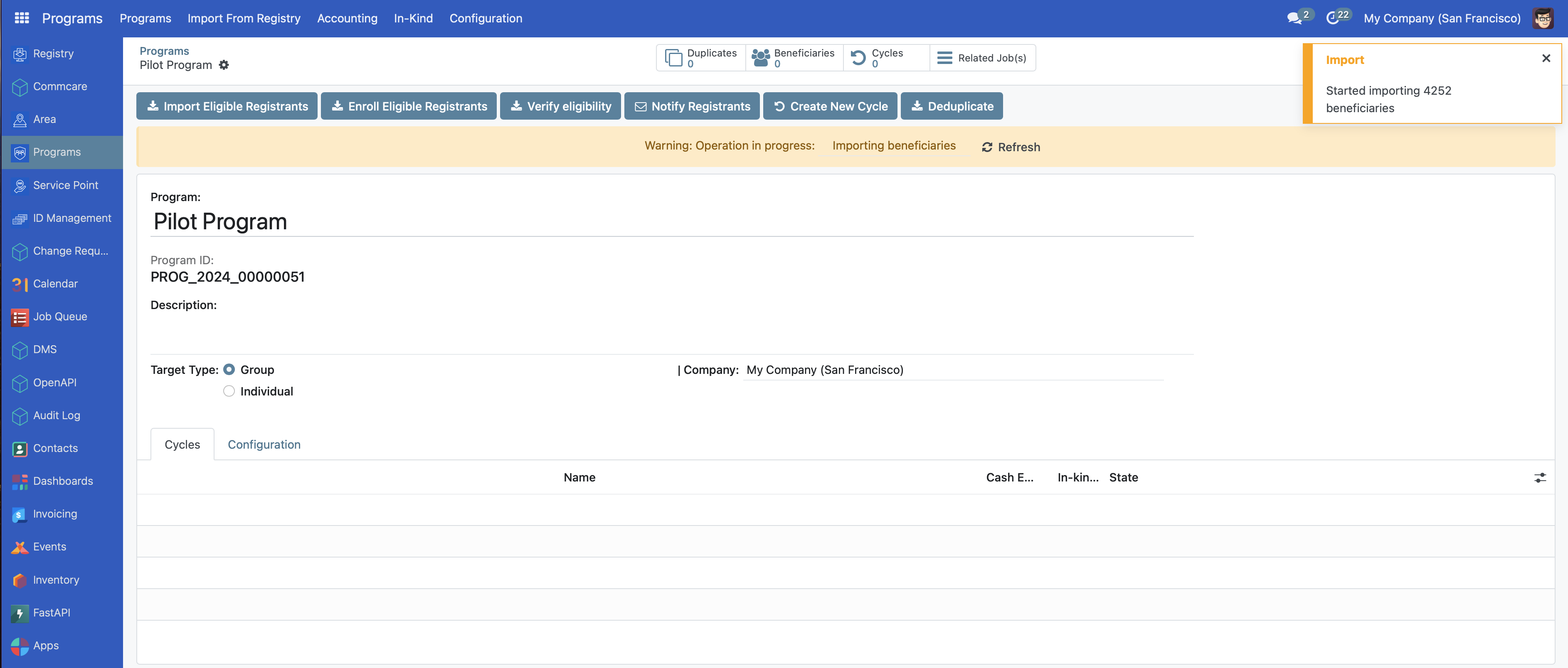Open the Cycles filter settings control
This screenshot has height=668, width=1568.
1540,478
